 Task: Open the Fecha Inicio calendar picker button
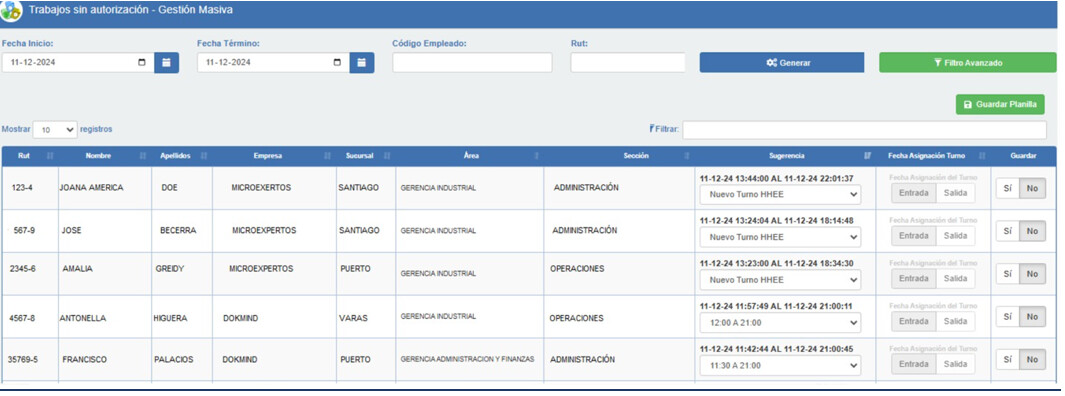click(166, 62)
